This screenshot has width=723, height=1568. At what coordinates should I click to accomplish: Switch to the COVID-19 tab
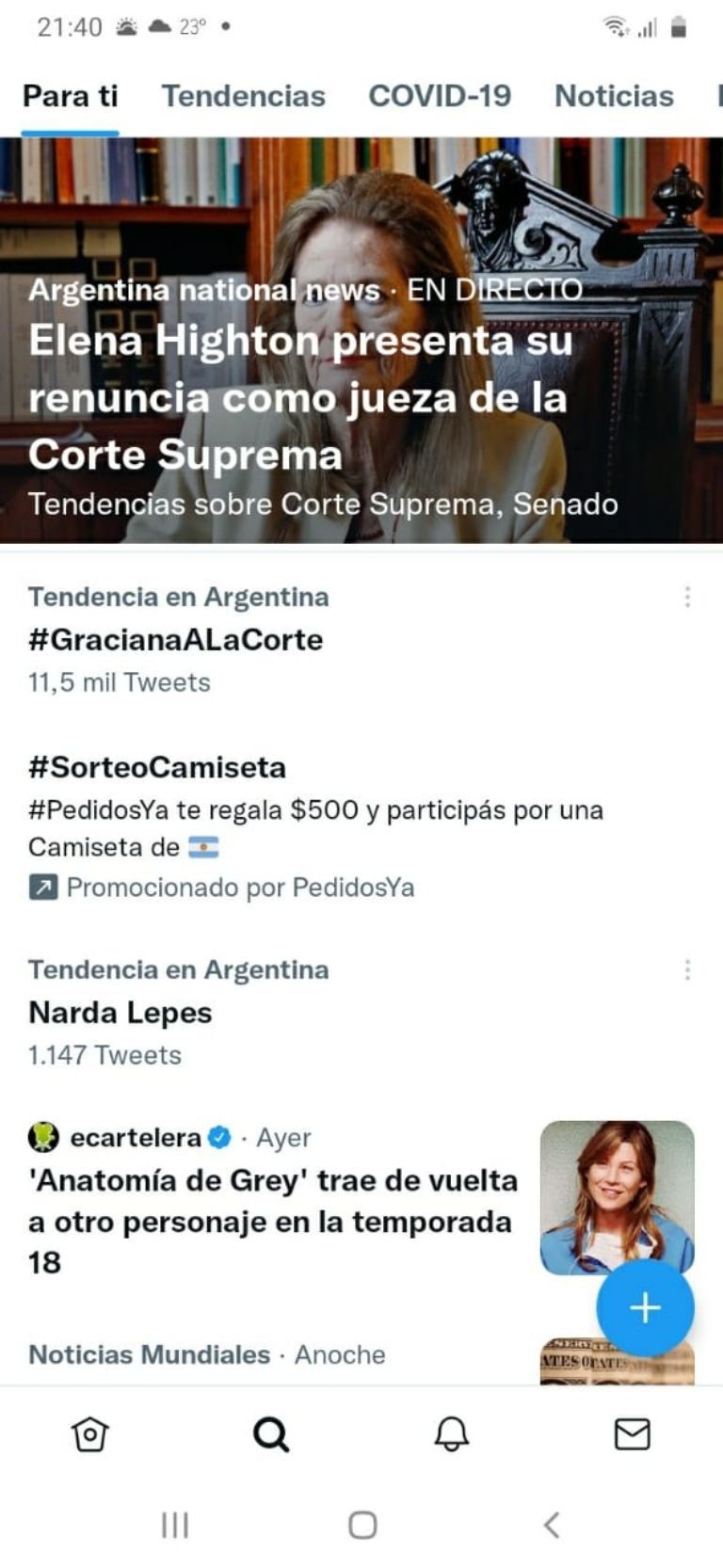click(x=440, y=96)
